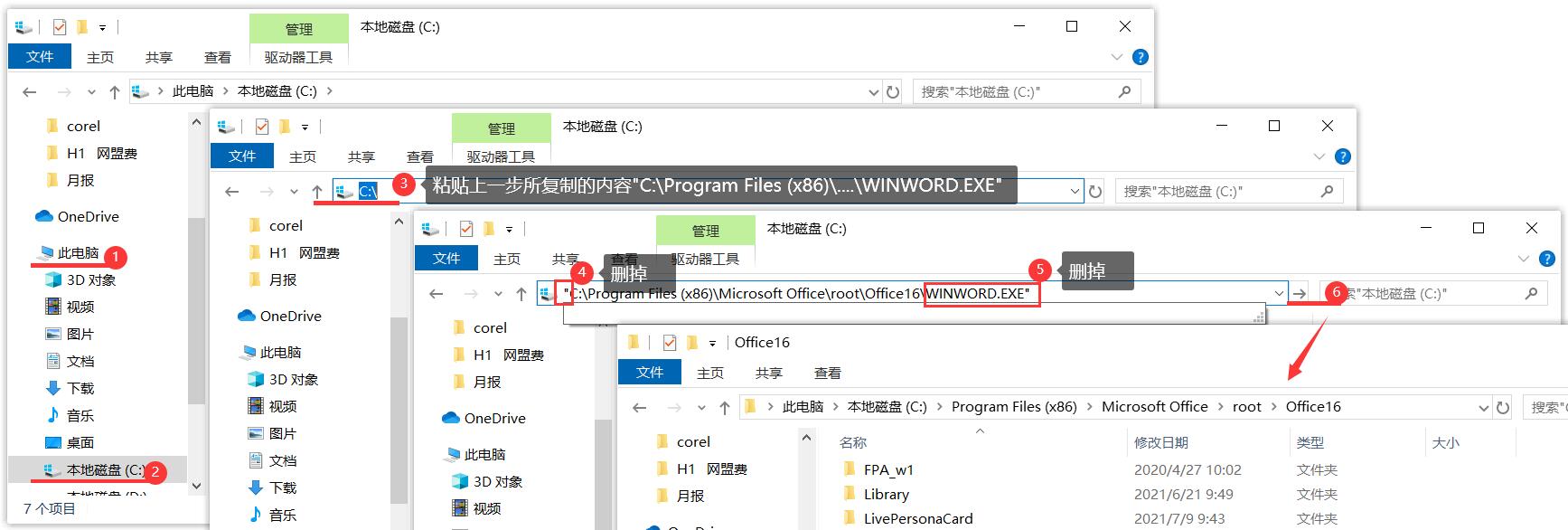Click the Refresh button in the Office16 window
Screen dimensions: 1568x530
click(1503, 408)
